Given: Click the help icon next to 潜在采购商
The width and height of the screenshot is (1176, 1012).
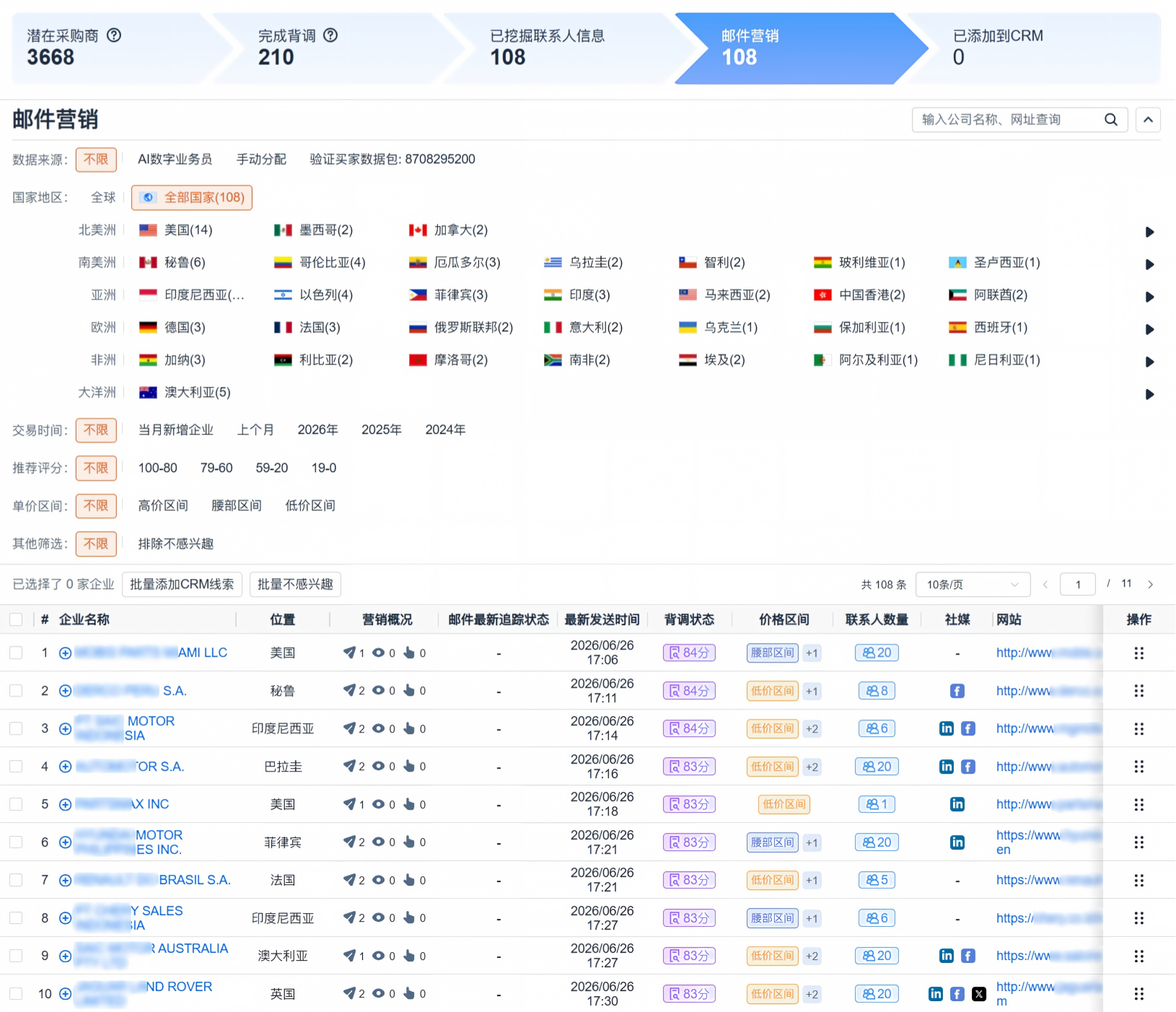Looking at the screenshot, I should tap(114, 35).
